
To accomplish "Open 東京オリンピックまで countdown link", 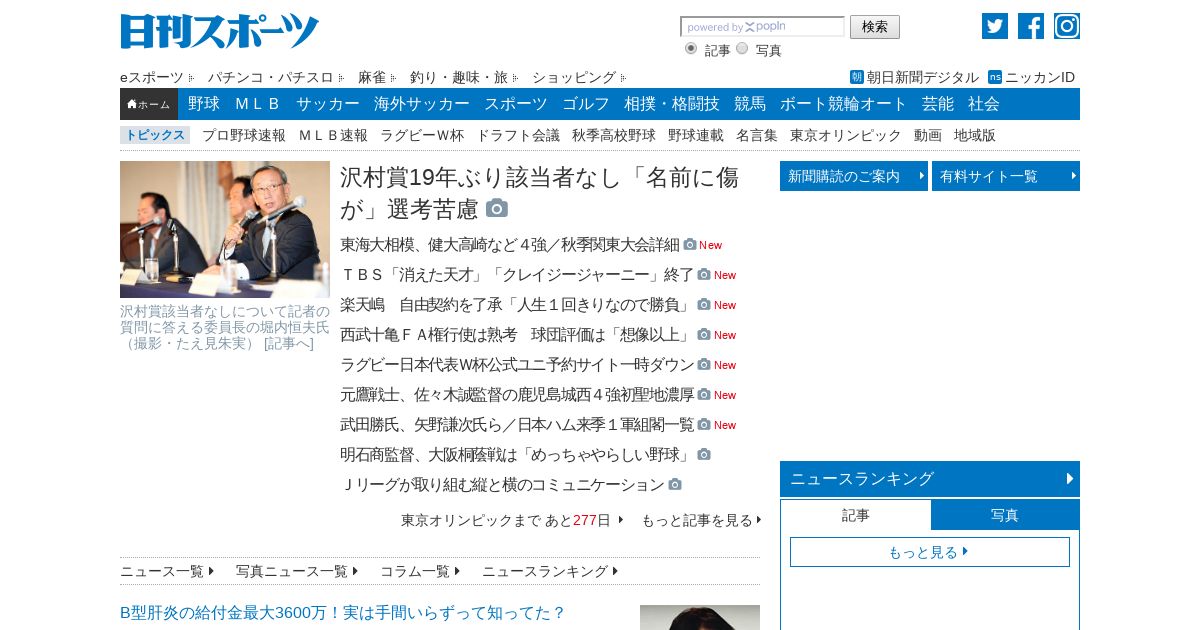I will pyautogui.click(x=512, y=520).
